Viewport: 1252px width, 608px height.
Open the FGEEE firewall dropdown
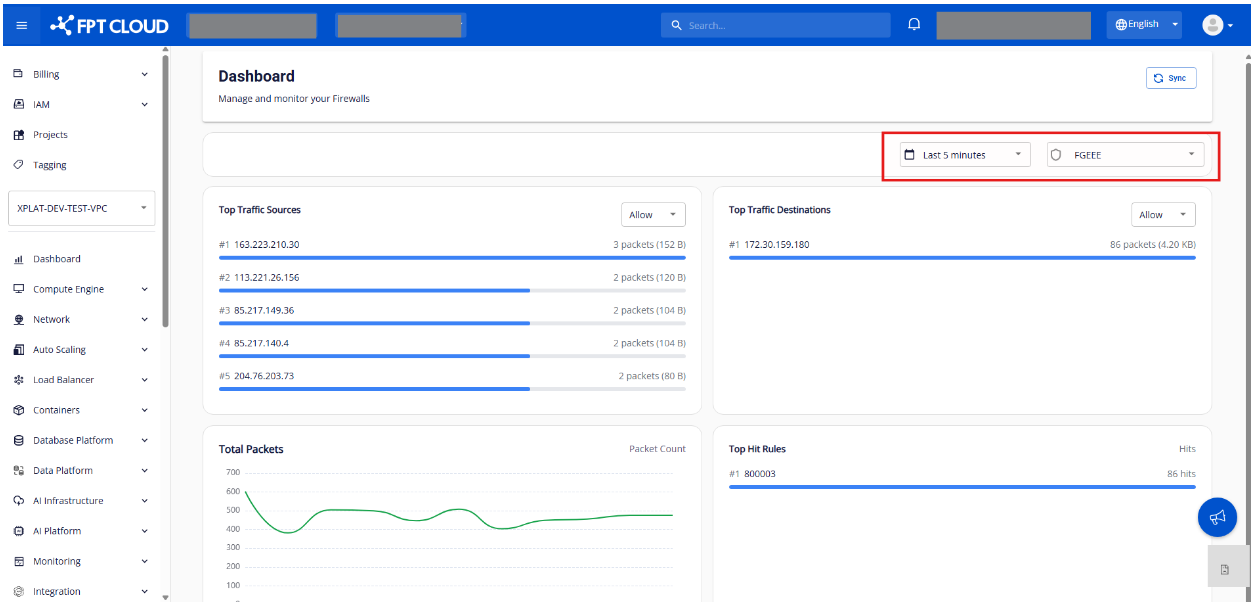point(1124,155)
